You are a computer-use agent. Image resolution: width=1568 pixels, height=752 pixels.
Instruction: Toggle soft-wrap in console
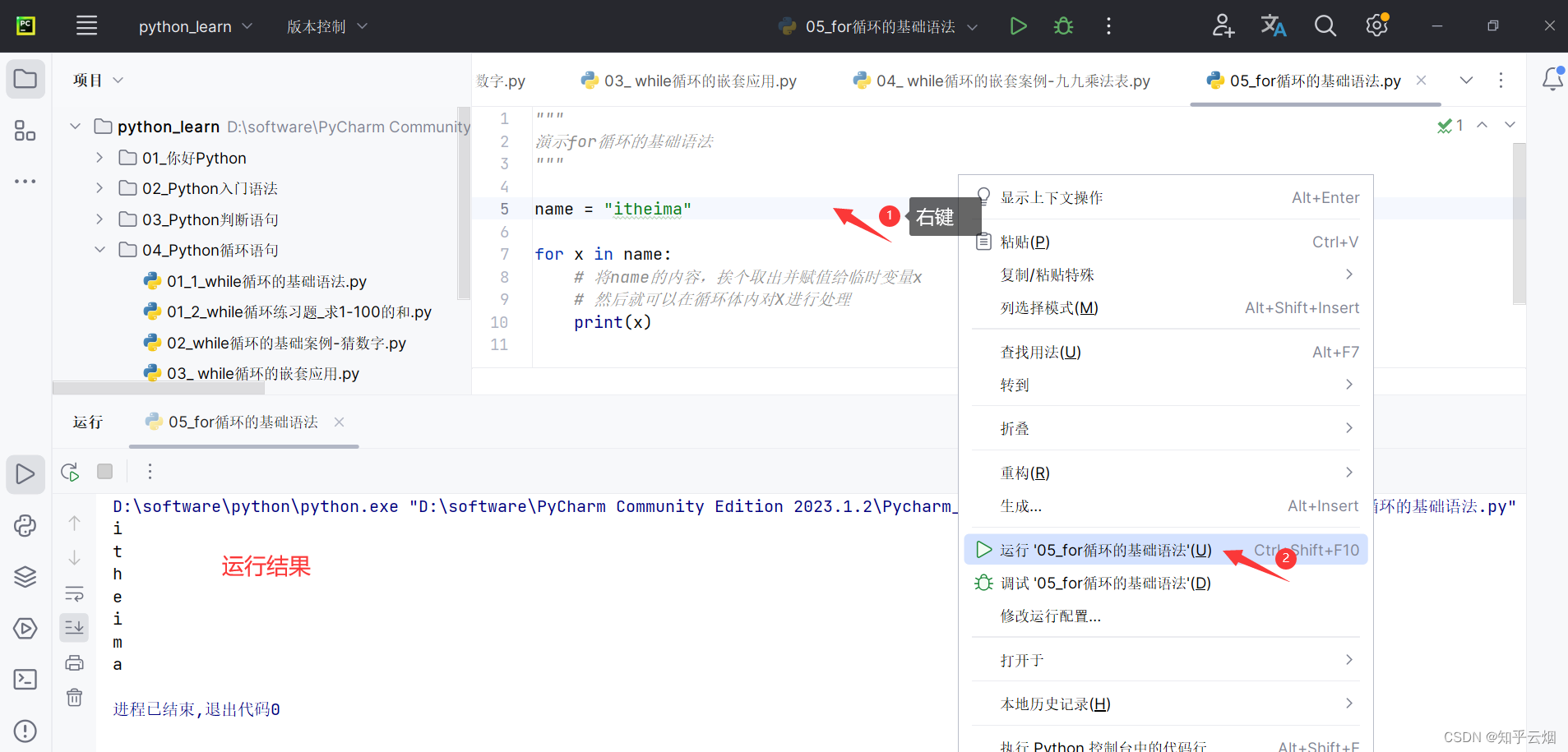[x=74, y=593]
